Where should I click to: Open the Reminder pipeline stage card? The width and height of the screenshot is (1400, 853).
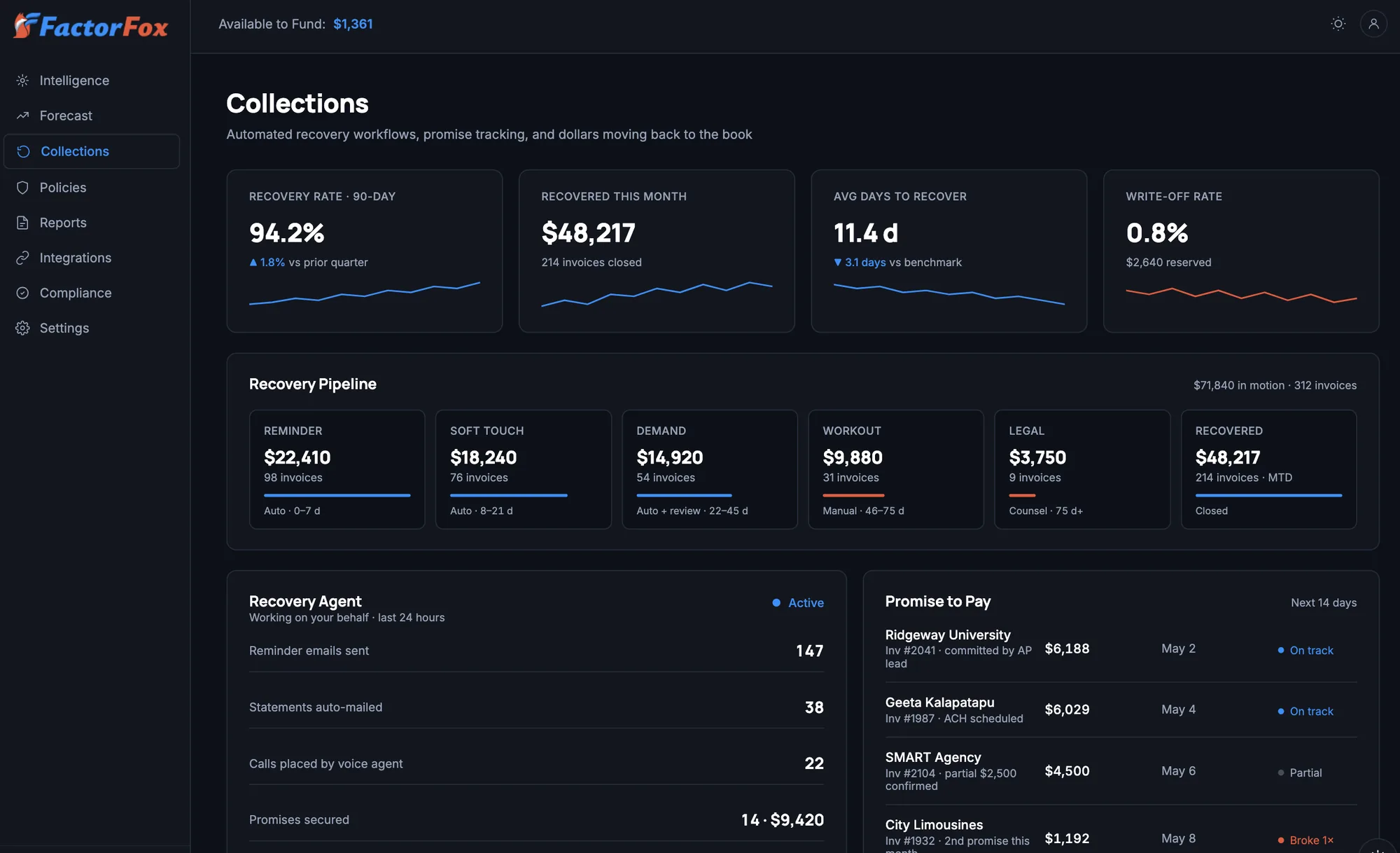337,469
